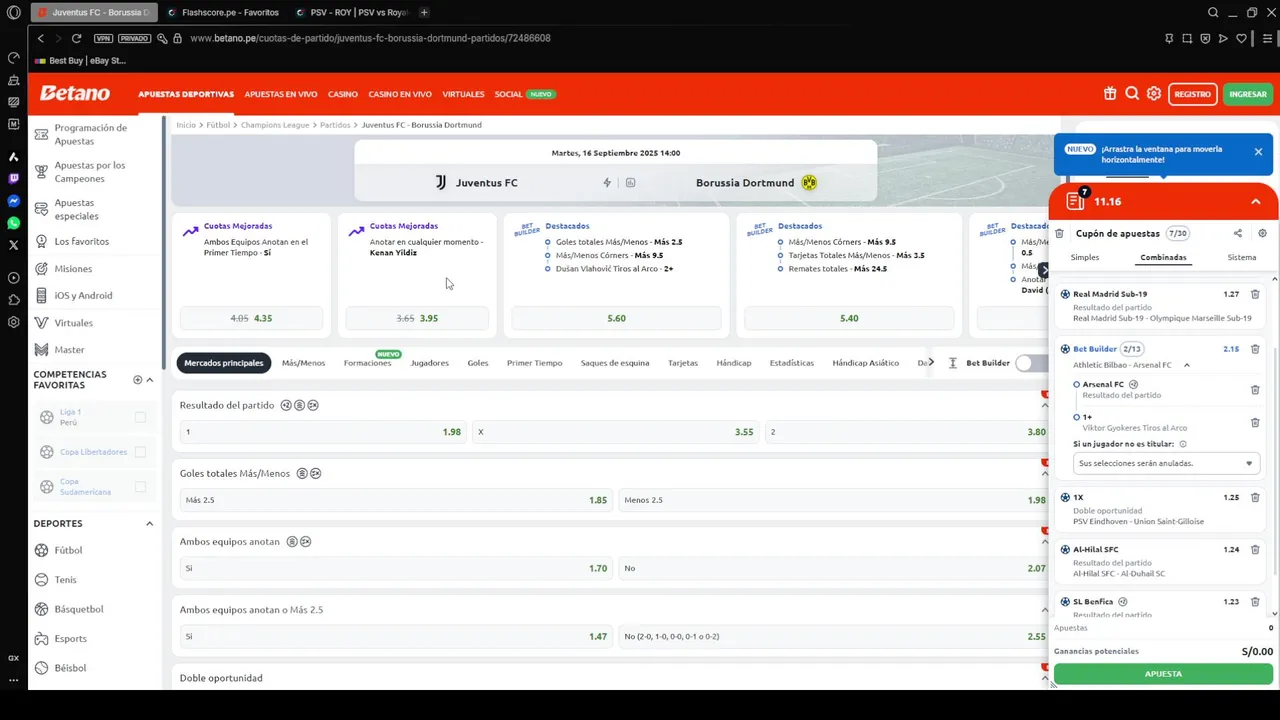Open the Messenger sidebar icon

coord(13,201)
